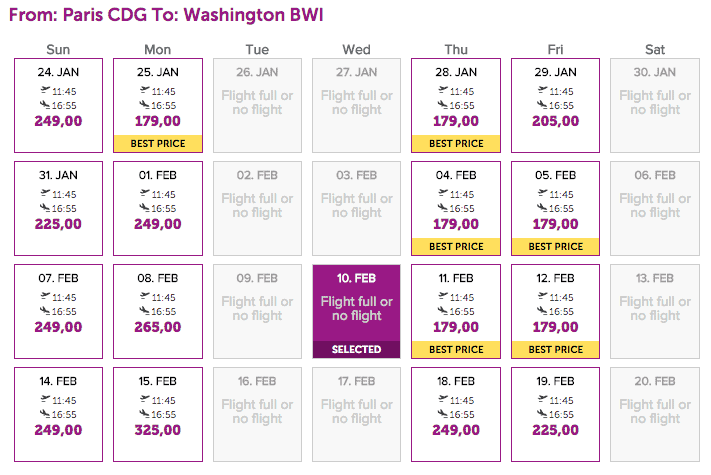Pick the 19. FEB flight for 225,00
711x475 pixels.
pyautogui.click(x=555, y=414)
